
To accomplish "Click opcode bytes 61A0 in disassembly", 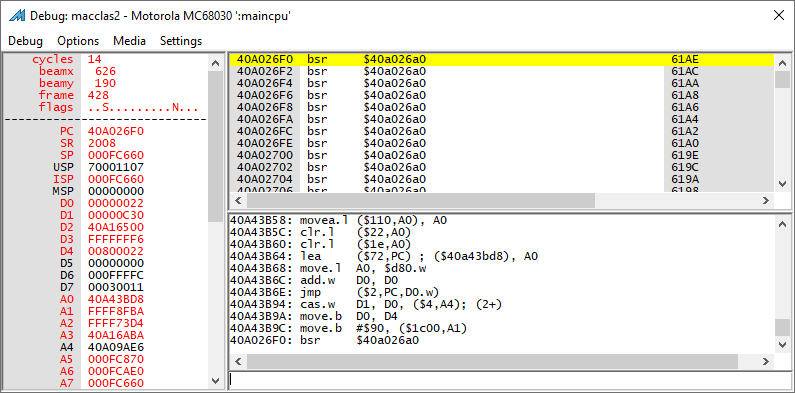I will [685, 143].
